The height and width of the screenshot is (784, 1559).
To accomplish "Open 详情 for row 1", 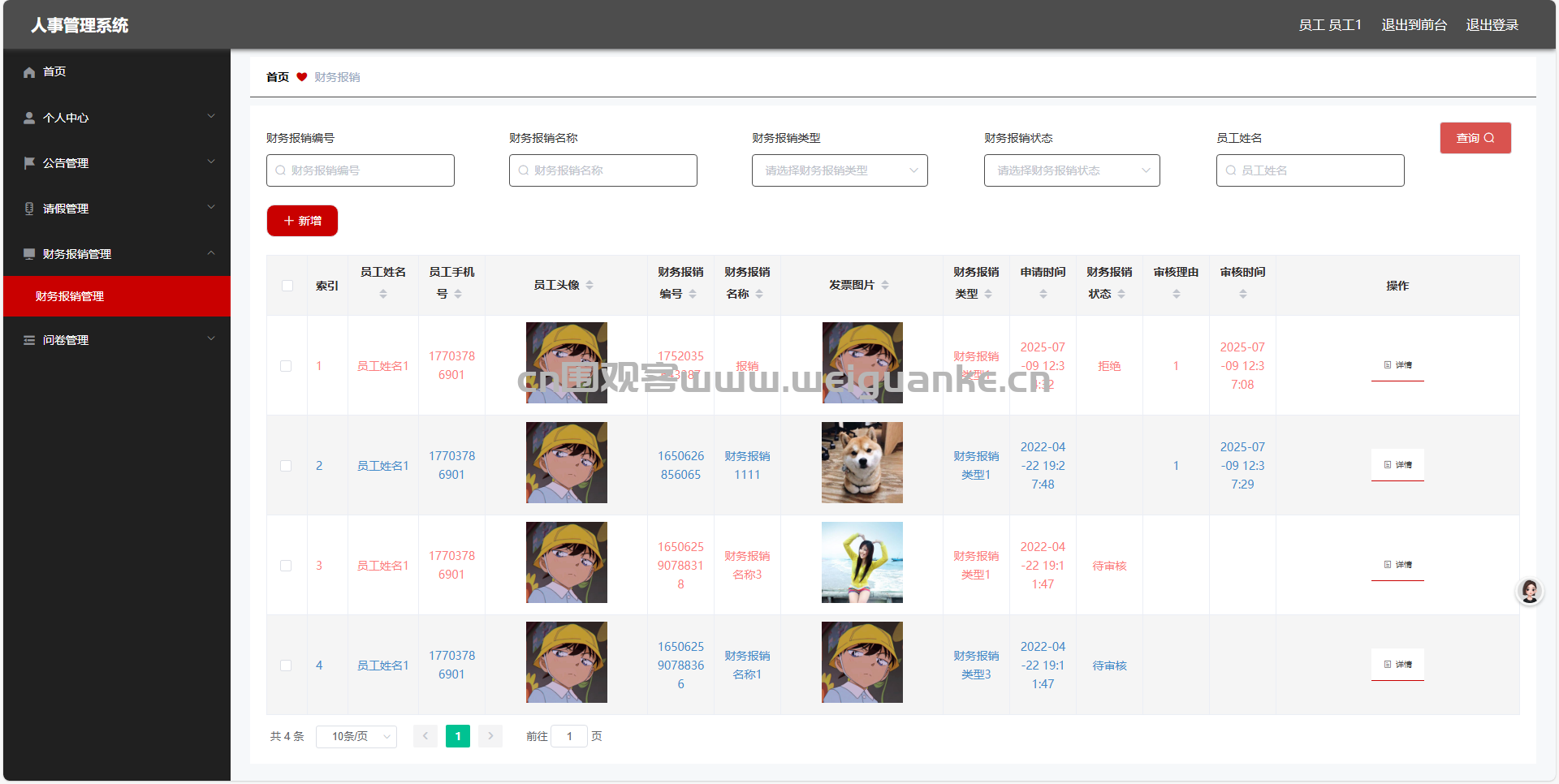I will point(1397,365).
